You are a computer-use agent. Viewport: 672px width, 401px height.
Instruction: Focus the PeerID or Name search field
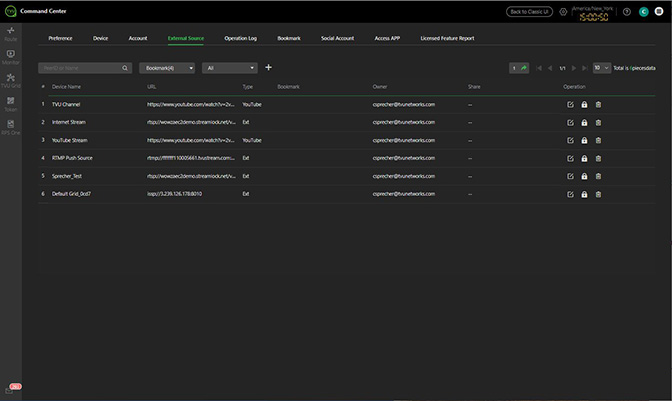click(85, 68)
